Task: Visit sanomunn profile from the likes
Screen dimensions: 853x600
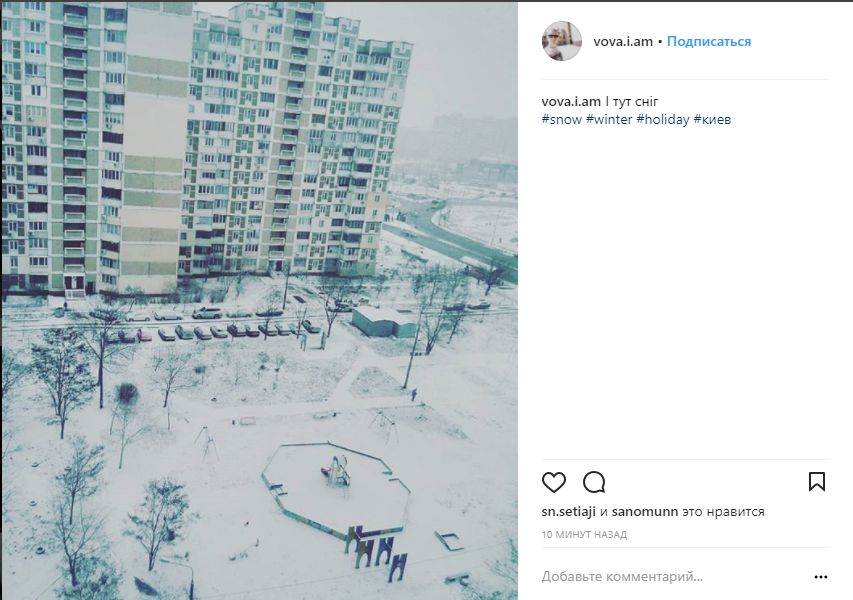Action: point(645,511)
